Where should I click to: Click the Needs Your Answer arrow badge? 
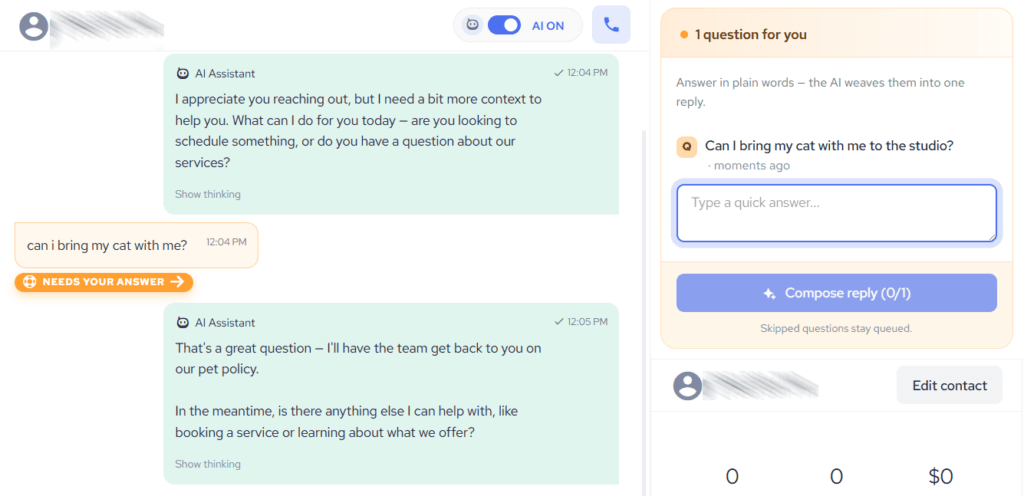104,282
